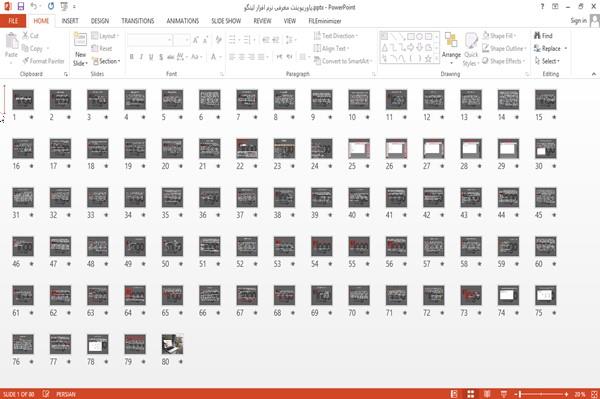The height and width of the screenshot is (399, 600).
Task: Open the font size combo box
Action: [x=181, y=40]
